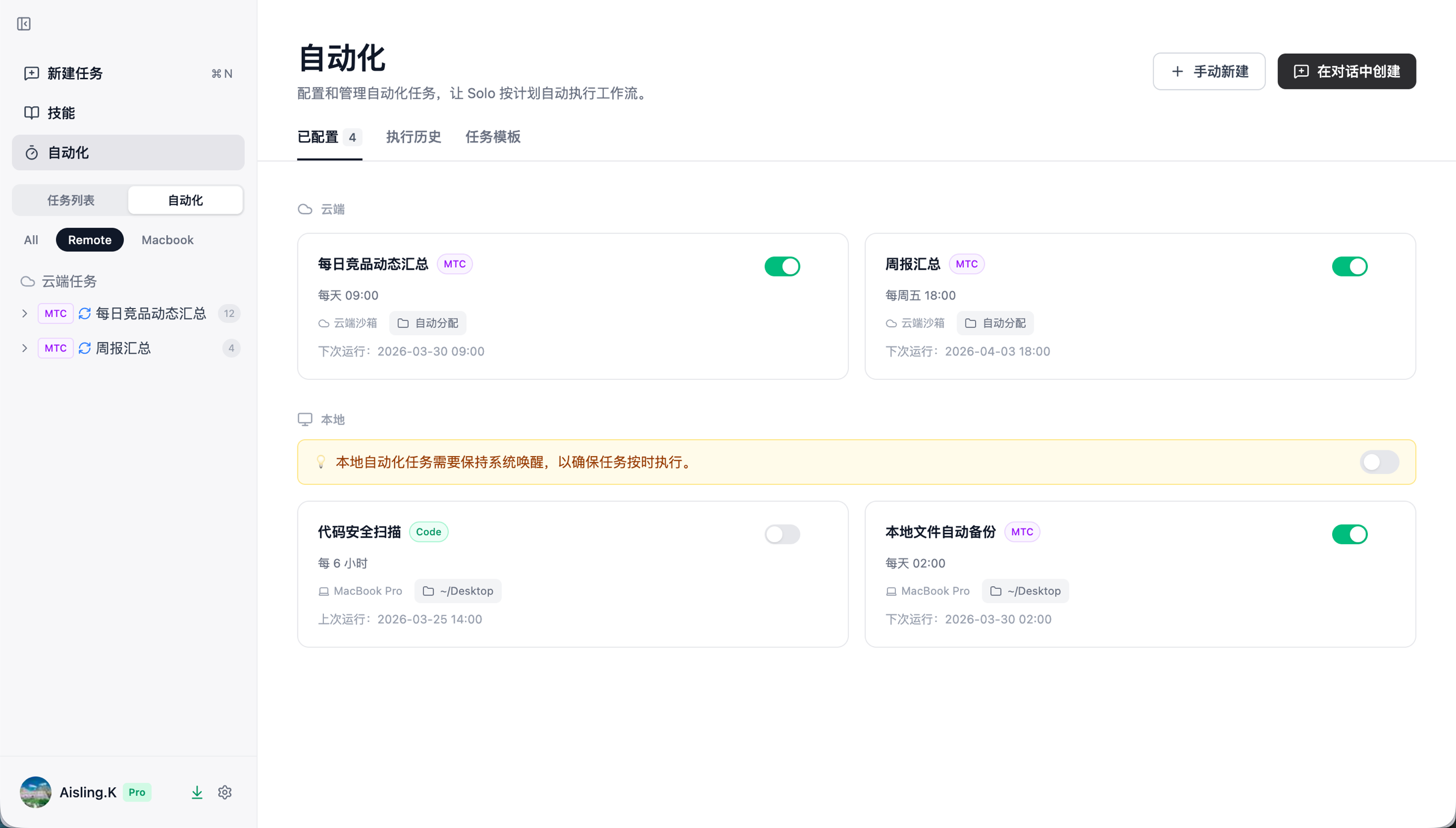
Task: Turn off 本地文件自动备份
Action: (1350, 534)
